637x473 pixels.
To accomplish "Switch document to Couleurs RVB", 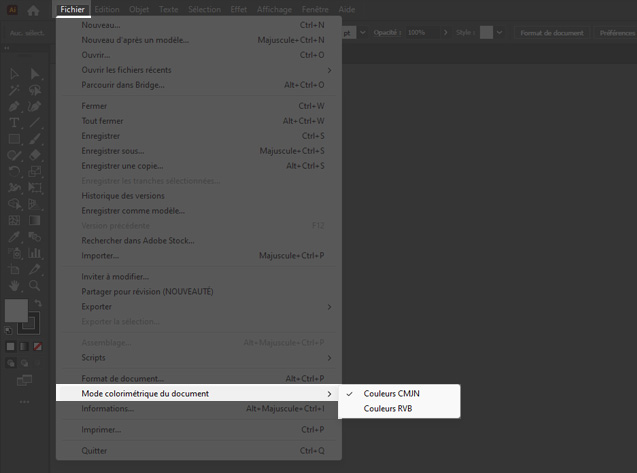I will 388,408.
